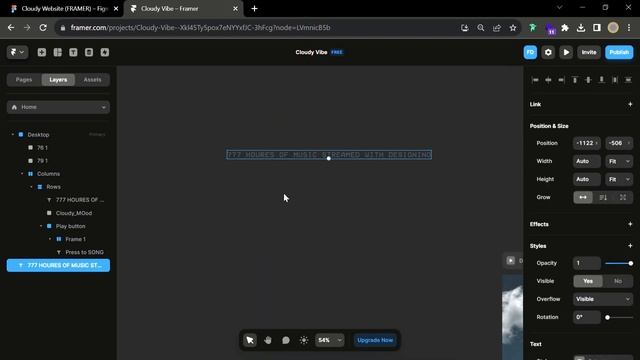This screenshot has height=360, width=640.
Task: Align selection horizontal centers
Action: (548, 80)
